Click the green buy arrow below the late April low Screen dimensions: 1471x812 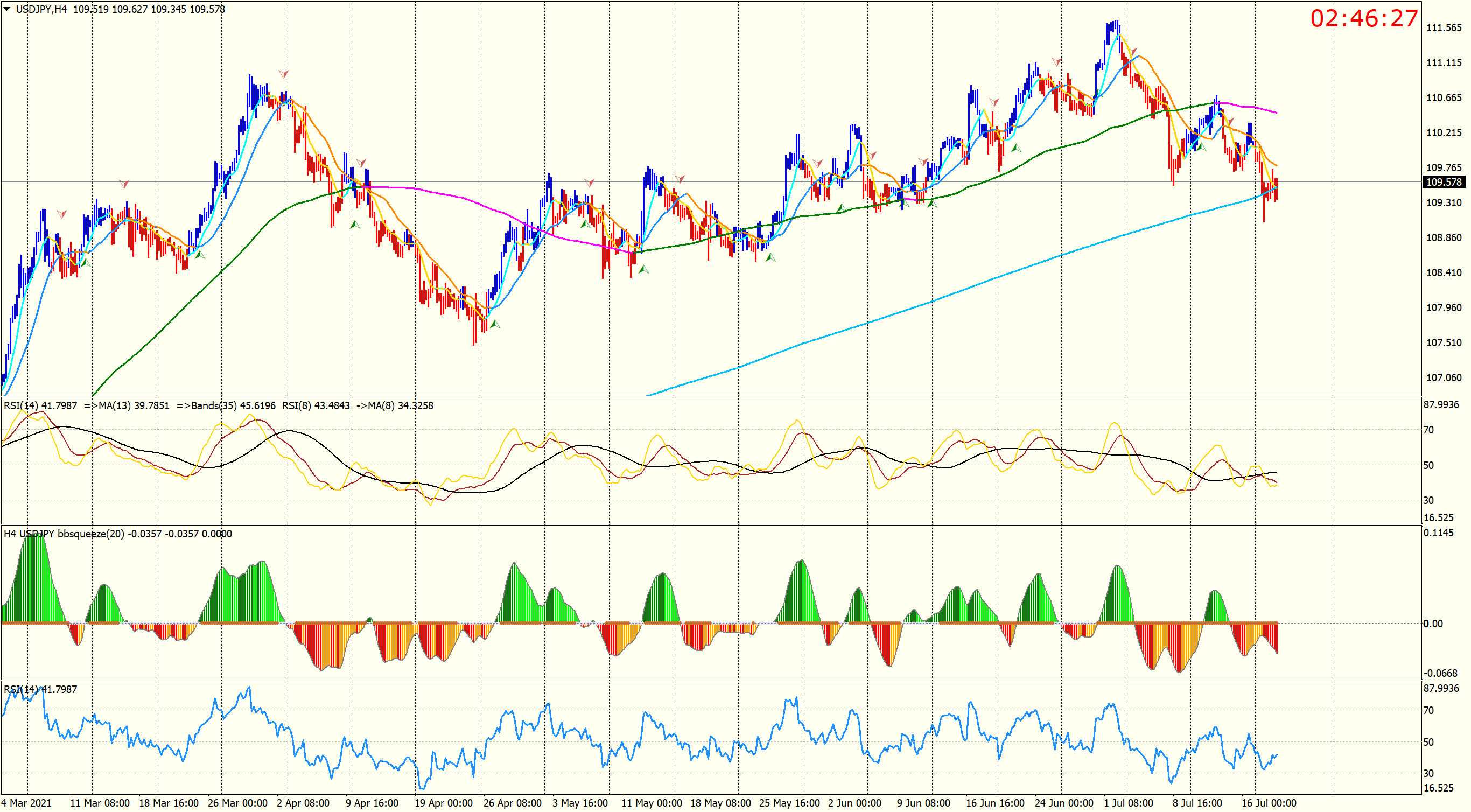(x=494, y=324)
